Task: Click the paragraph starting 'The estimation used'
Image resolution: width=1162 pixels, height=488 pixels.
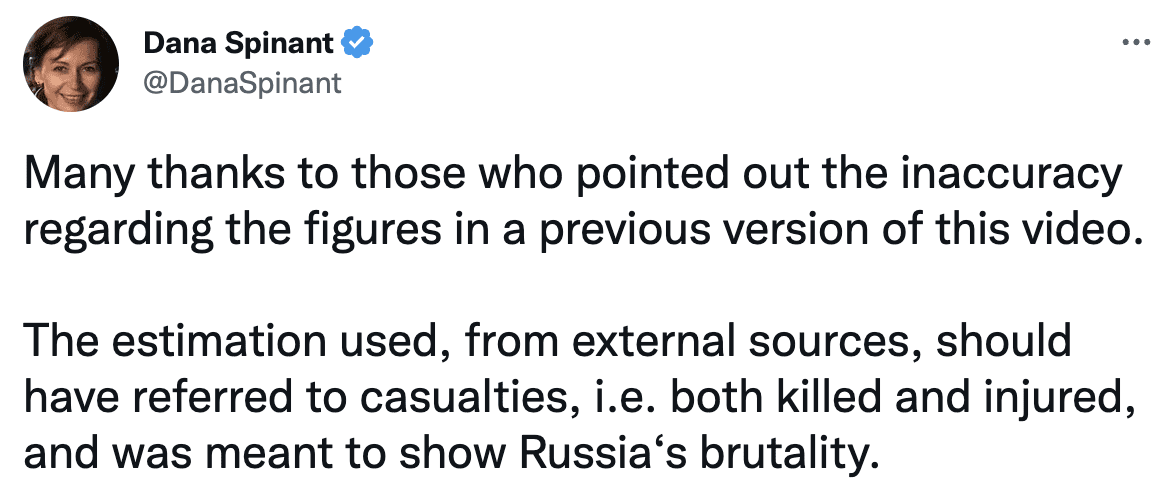Action: tap(580, 398)
